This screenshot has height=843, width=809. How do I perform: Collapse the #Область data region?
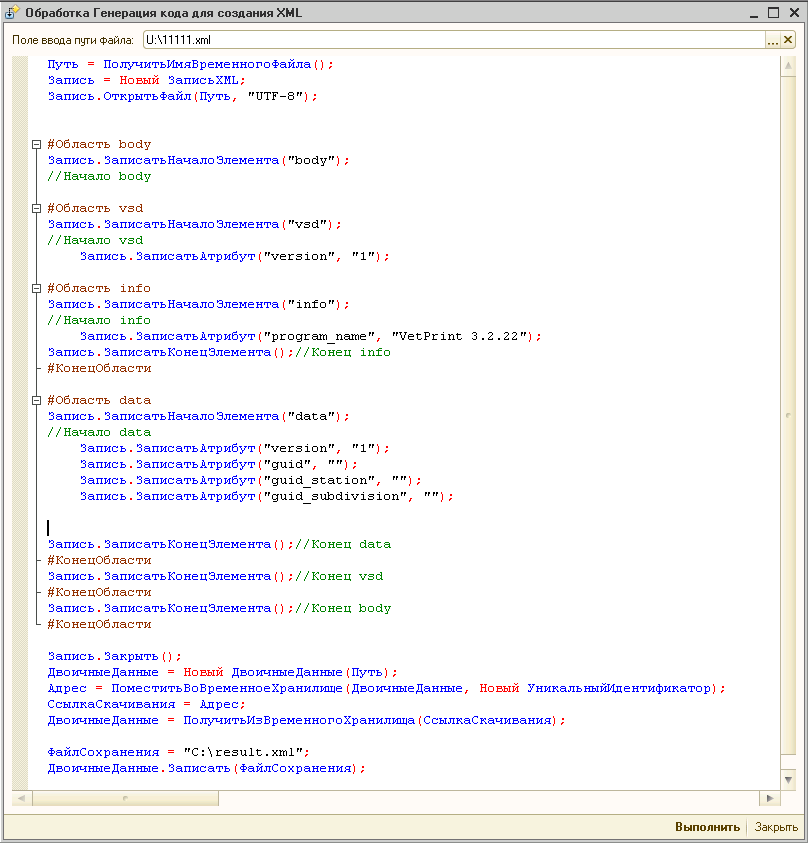[x=37, y=400]
